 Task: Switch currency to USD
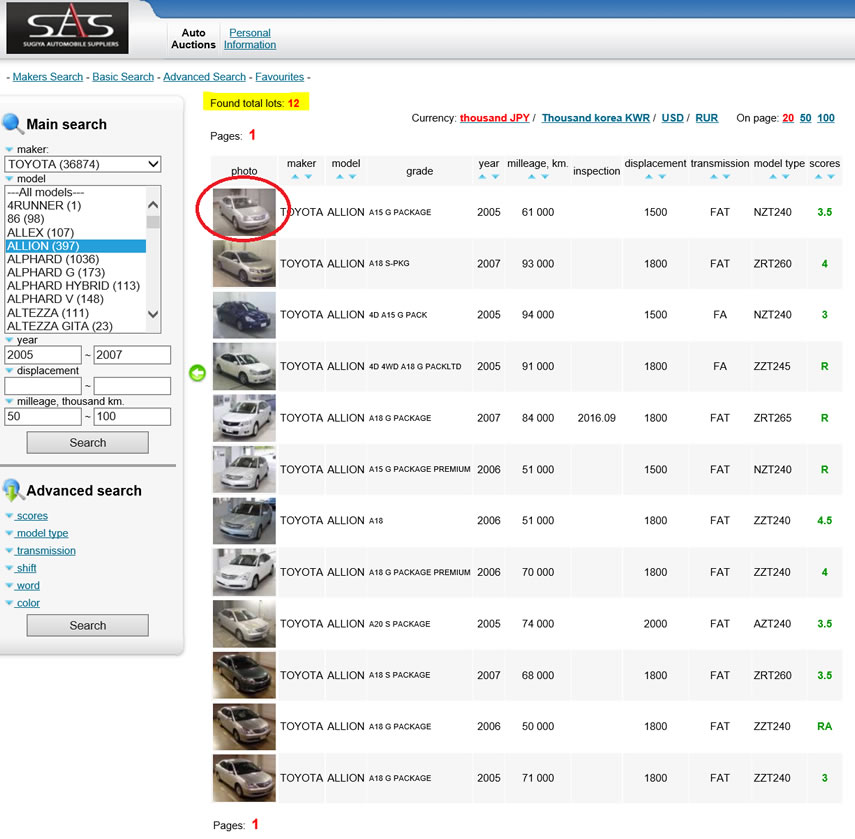coord(673,118)
